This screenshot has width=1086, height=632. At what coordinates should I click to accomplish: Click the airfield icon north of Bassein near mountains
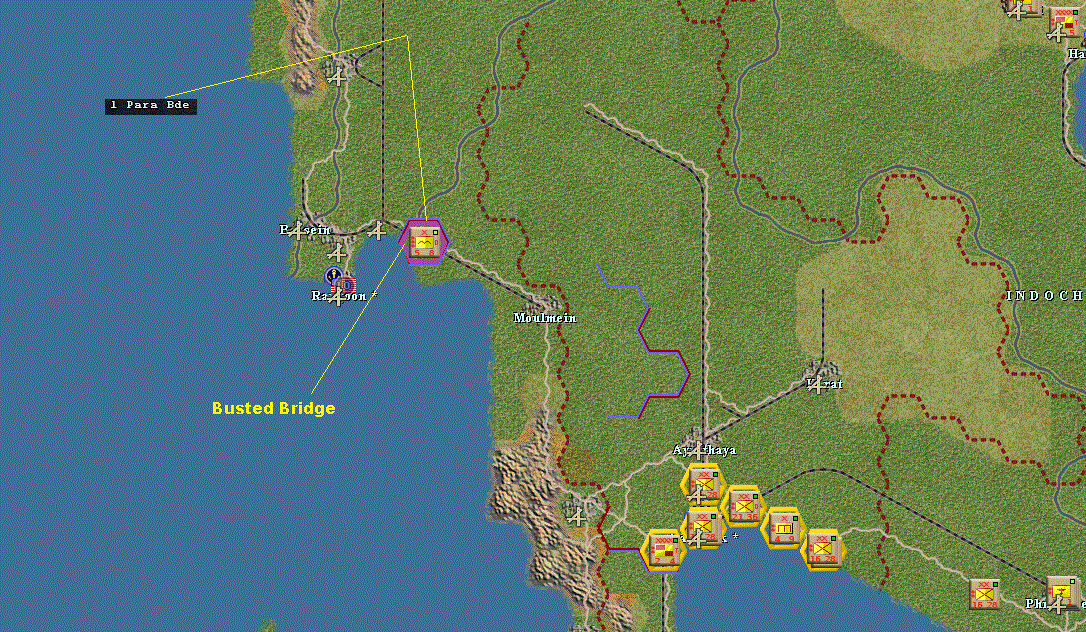tap(337, 77)
